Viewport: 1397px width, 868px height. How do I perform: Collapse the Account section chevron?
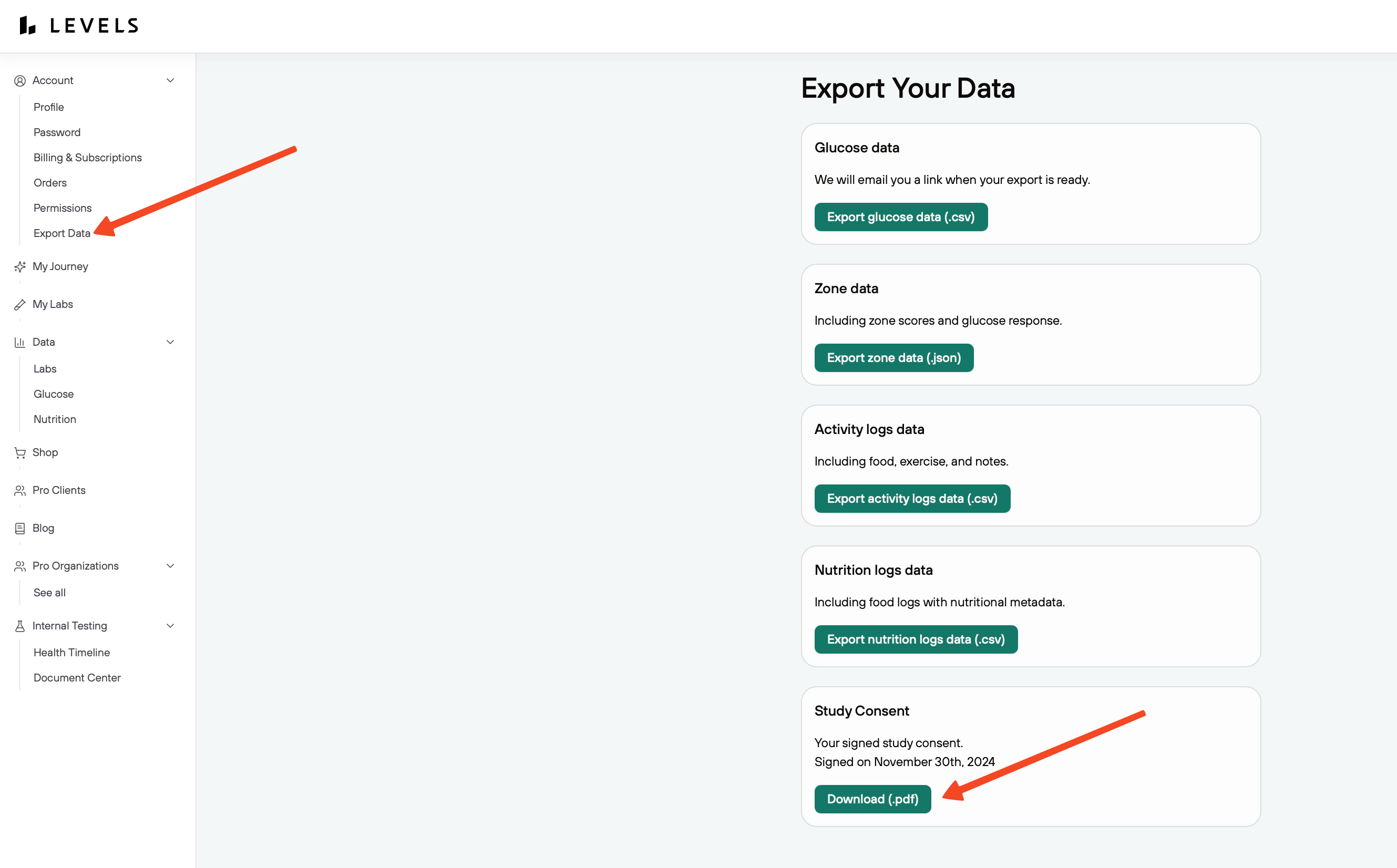coord(170,80)
